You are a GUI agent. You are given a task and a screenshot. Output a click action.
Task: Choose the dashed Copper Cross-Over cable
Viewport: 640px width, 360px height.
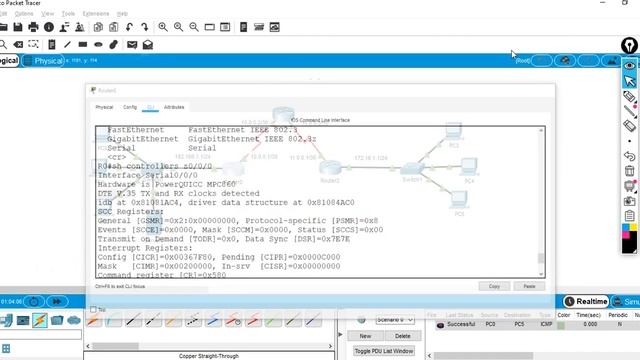coord(193,320)
